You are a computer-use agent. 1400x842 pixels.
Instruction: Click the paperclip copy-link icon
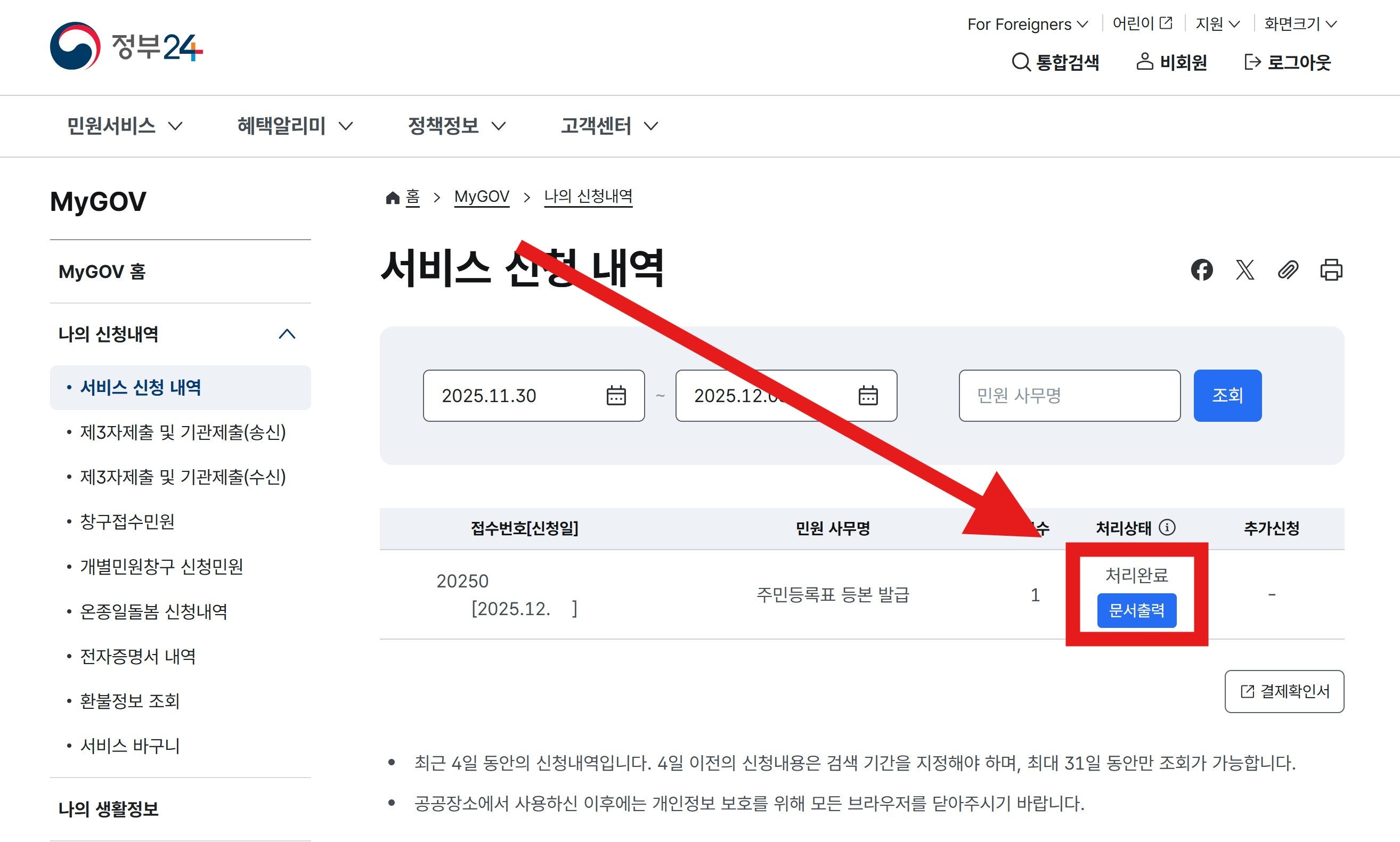[x=1288, y=269]
